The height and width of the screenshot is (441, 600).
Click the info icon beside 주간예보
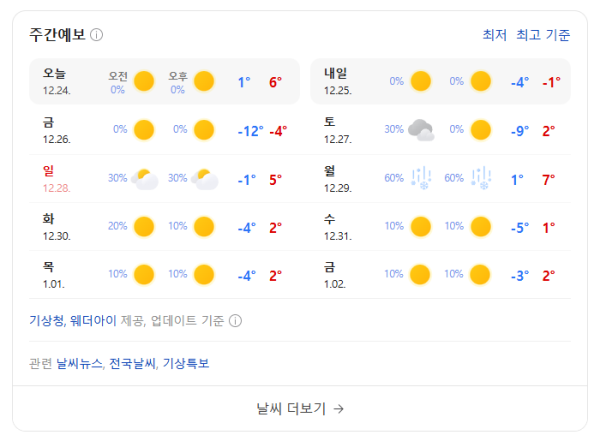97,35
